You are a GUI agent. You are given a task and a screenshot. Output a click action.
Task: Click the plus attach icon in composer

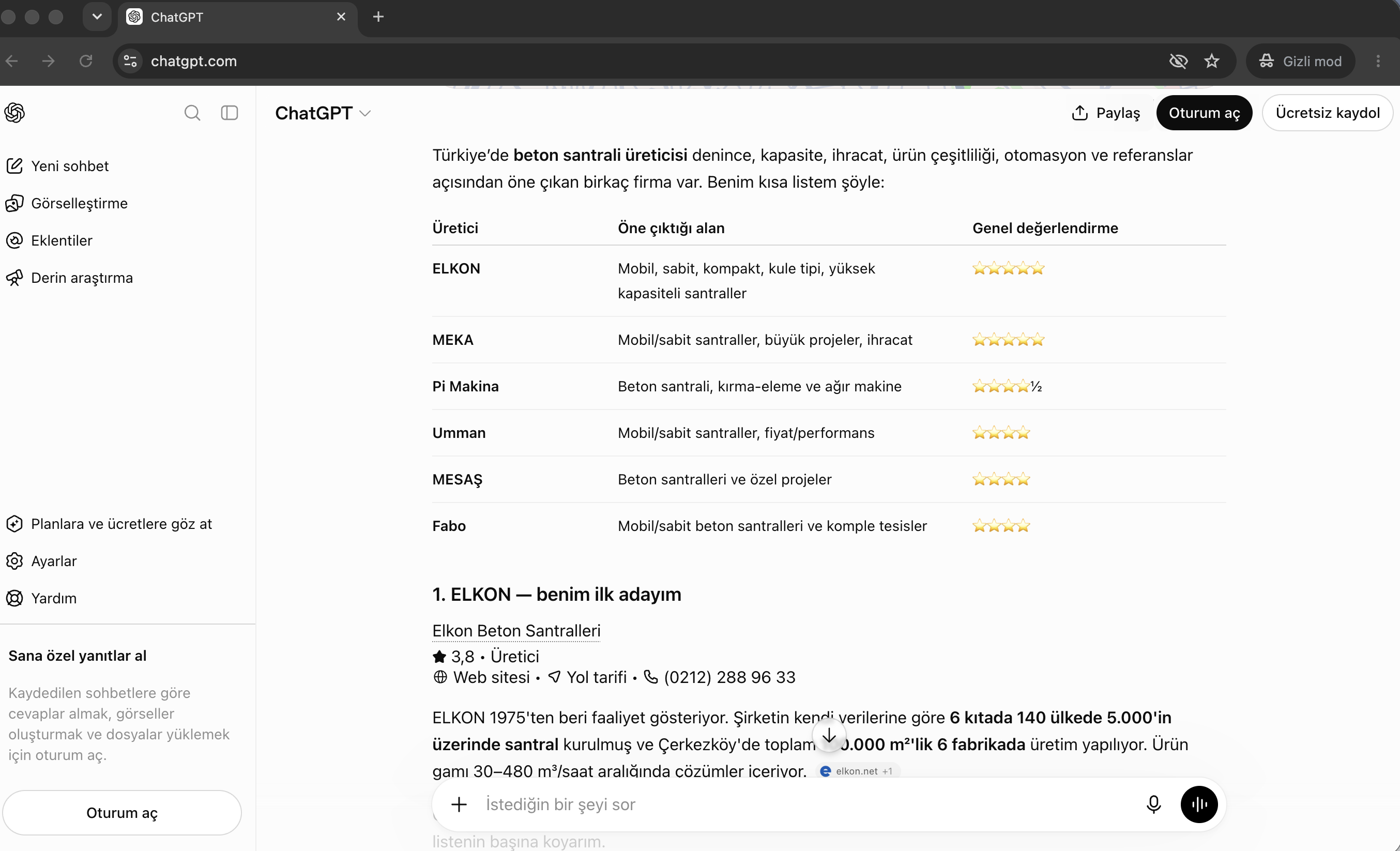click(459, 804)
